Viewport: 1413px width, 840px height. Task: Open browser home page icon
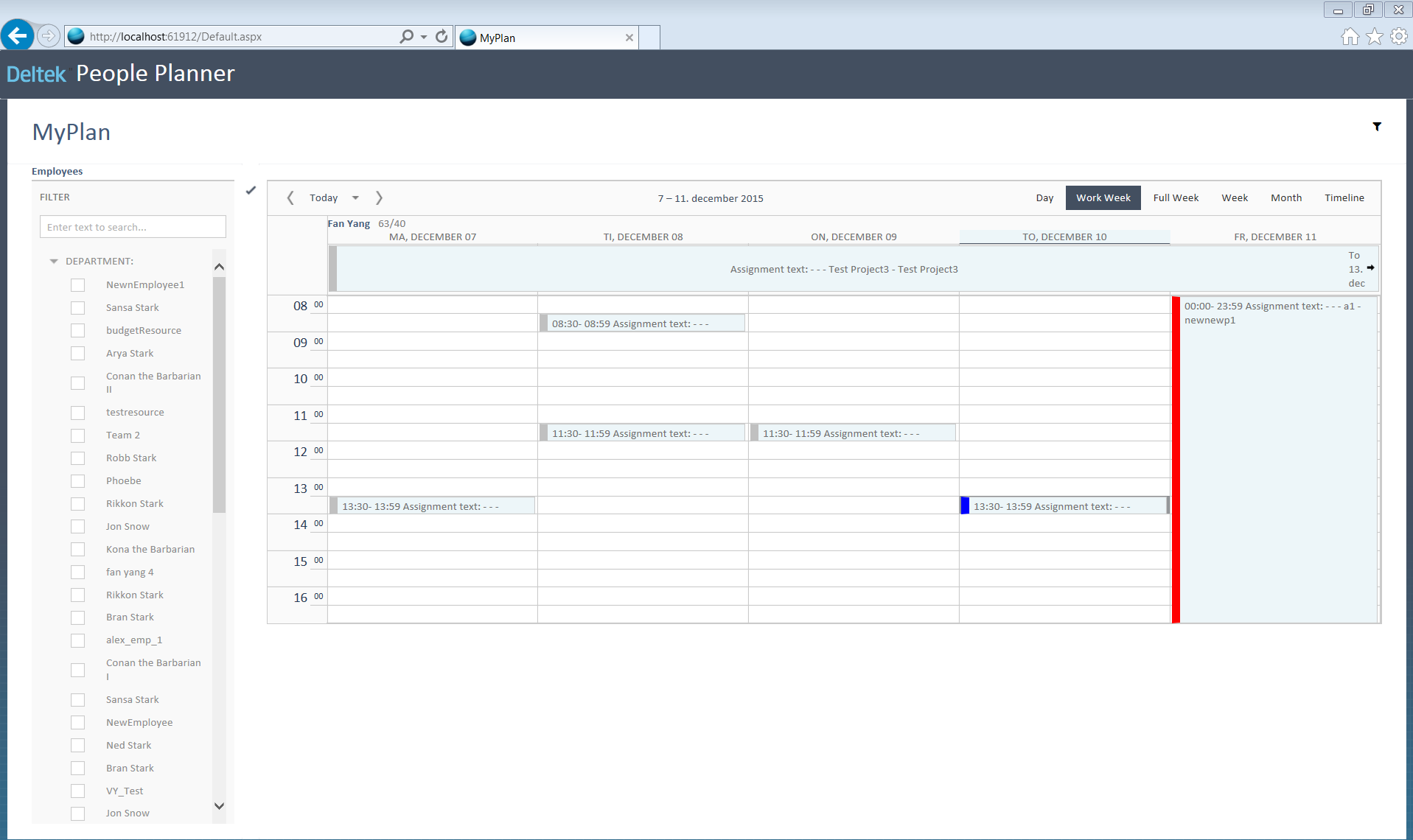1350,36
